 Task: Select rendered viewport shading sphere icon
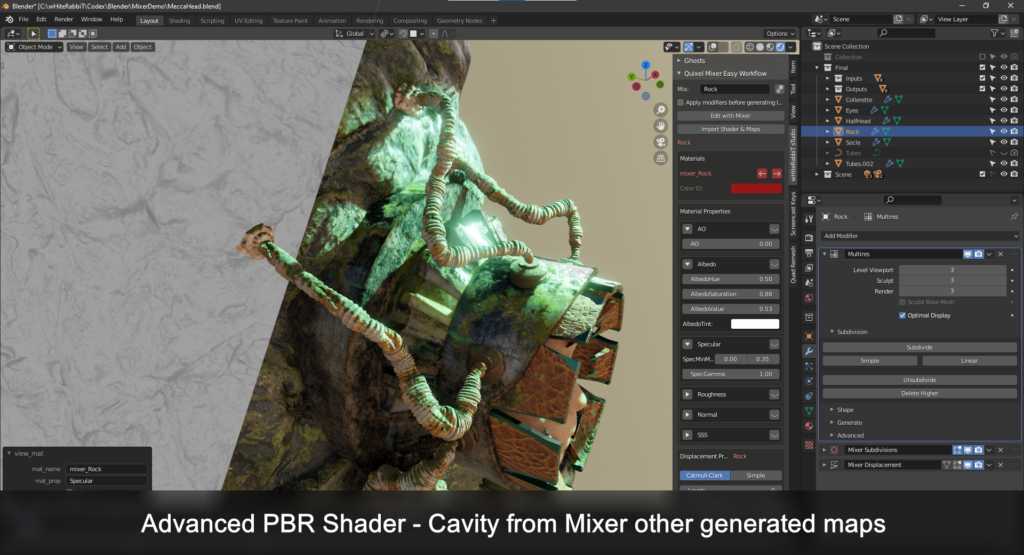780,47
